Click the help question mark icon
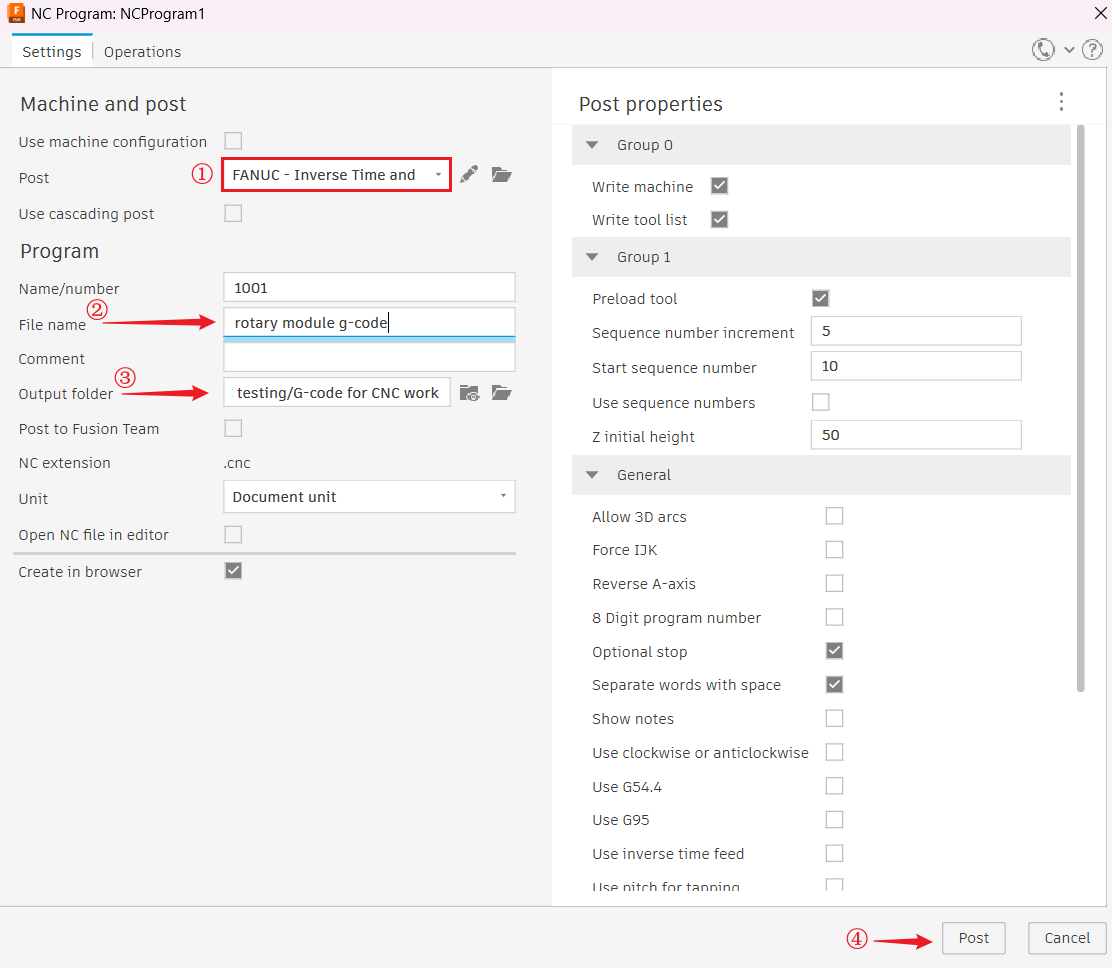Screen dimensions: 1112x968 click(1092, 50)
